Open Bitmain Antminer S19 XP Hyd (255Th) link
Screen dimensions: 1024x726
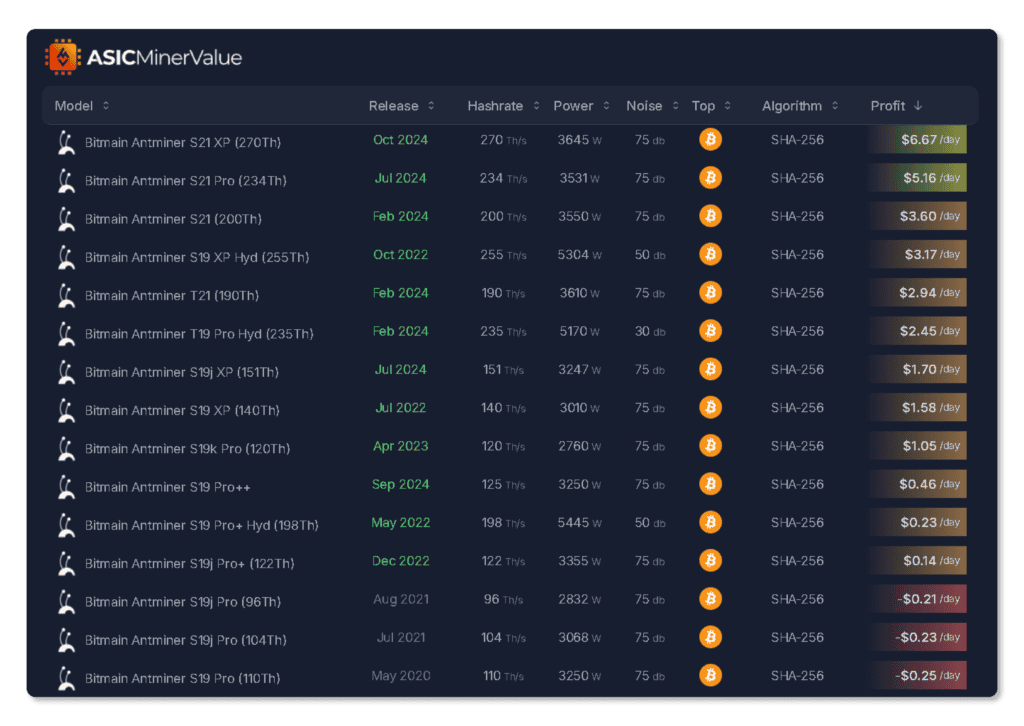(197, 257)
